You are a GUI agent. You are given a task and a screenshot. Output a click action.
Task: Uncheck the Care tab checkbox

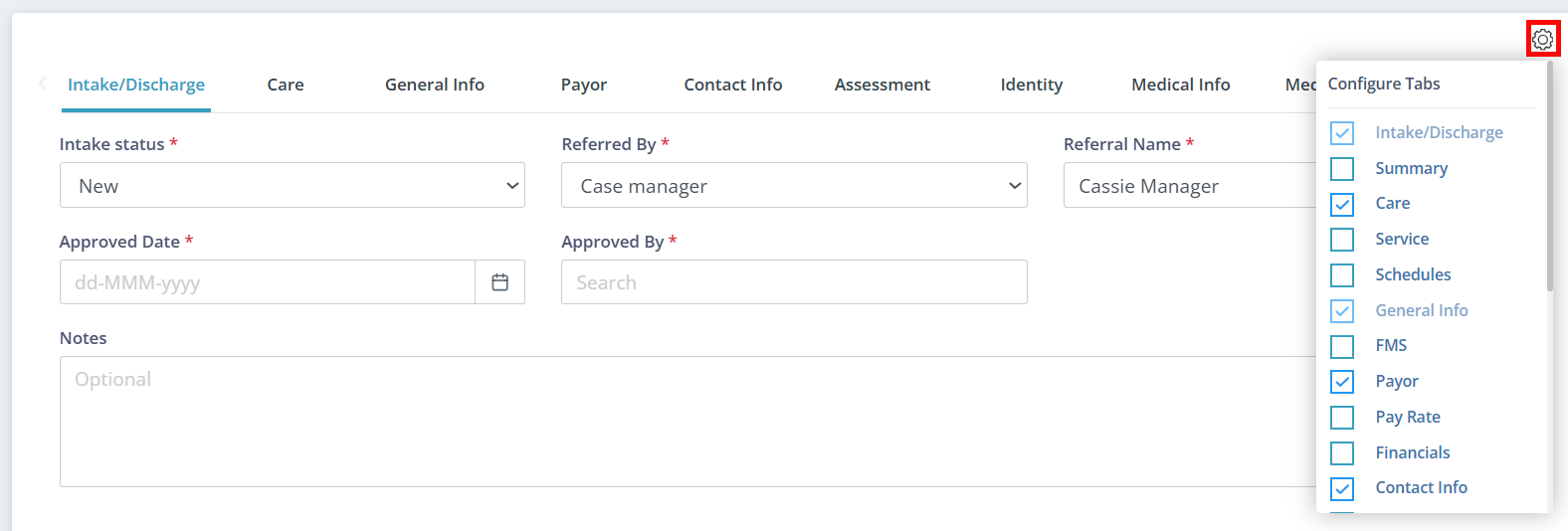1342,205
